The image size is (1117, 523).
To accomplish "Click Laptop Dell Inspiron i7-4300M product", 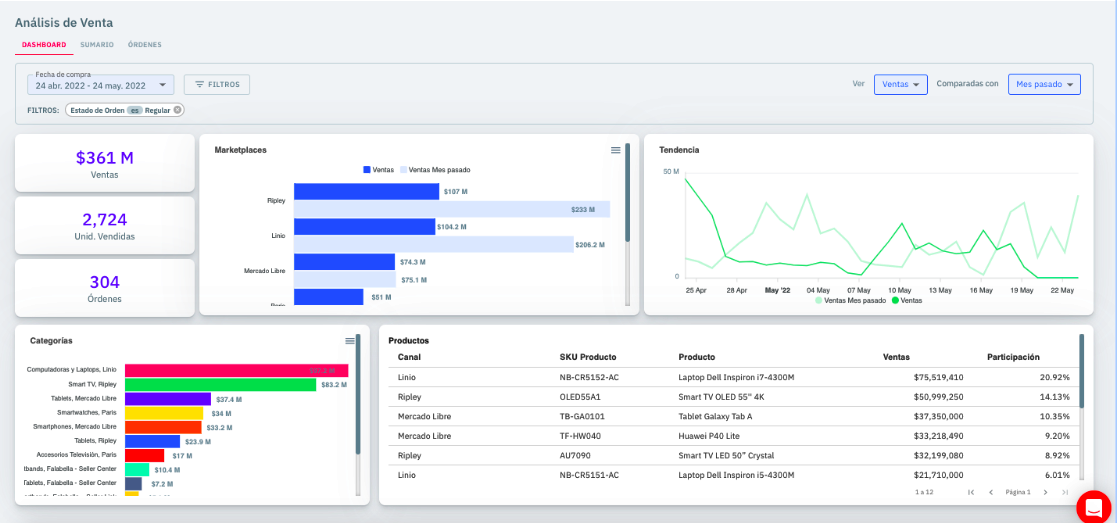I will 737,378.
